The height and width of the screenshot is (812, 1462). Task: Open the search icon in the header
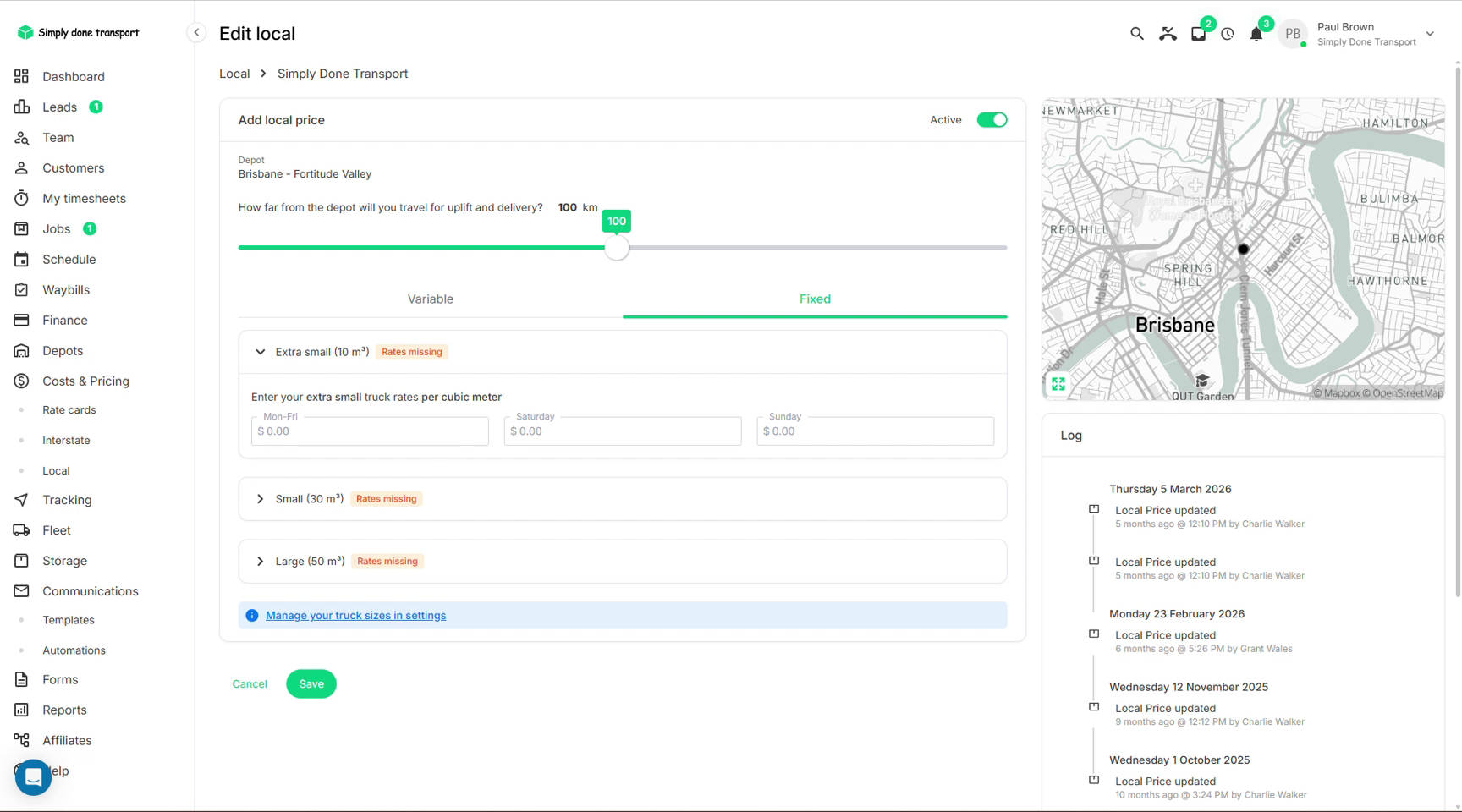1136,34
